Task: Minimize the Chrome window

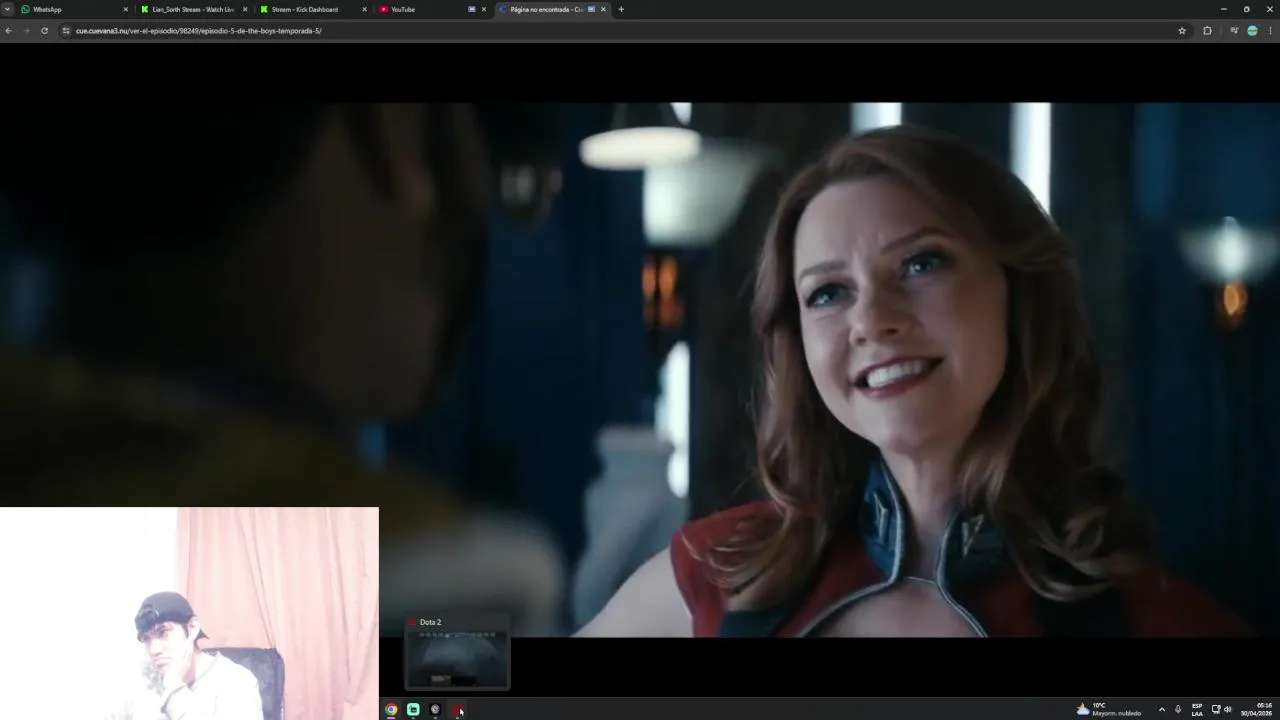Action: point(1223,9)
